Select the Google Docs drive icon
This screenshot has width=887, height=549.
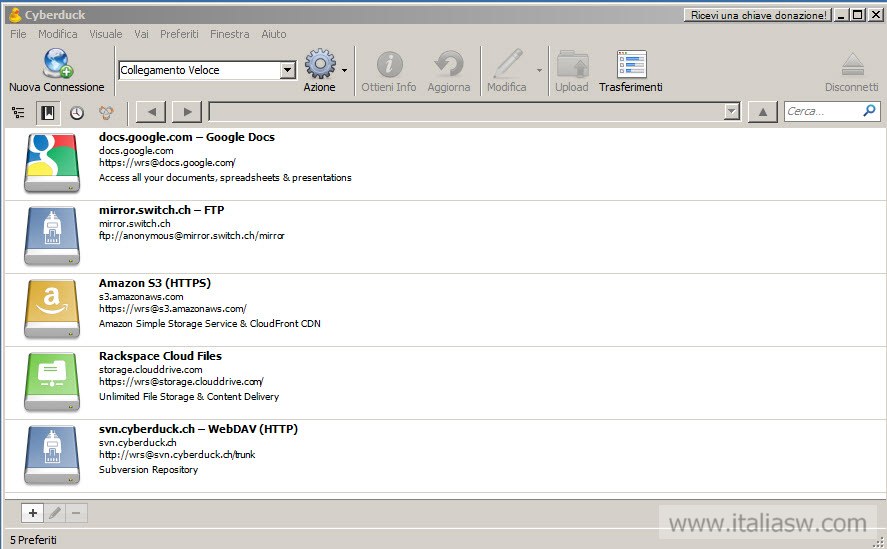(x=52, y=164)
